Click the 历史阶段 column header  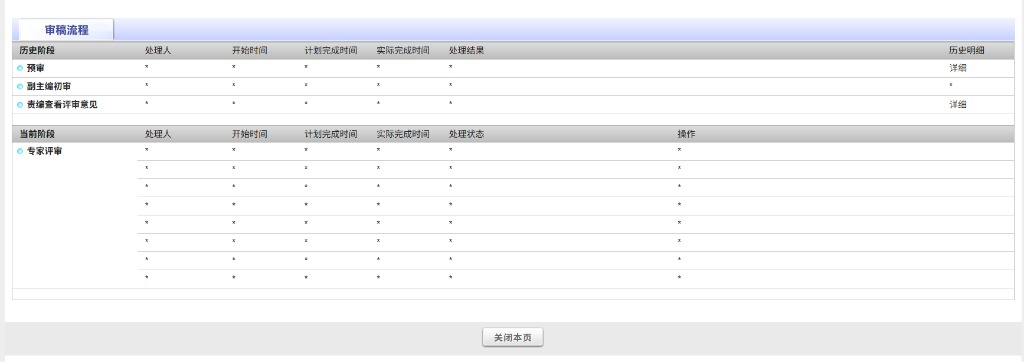click(x=37, y=50)
